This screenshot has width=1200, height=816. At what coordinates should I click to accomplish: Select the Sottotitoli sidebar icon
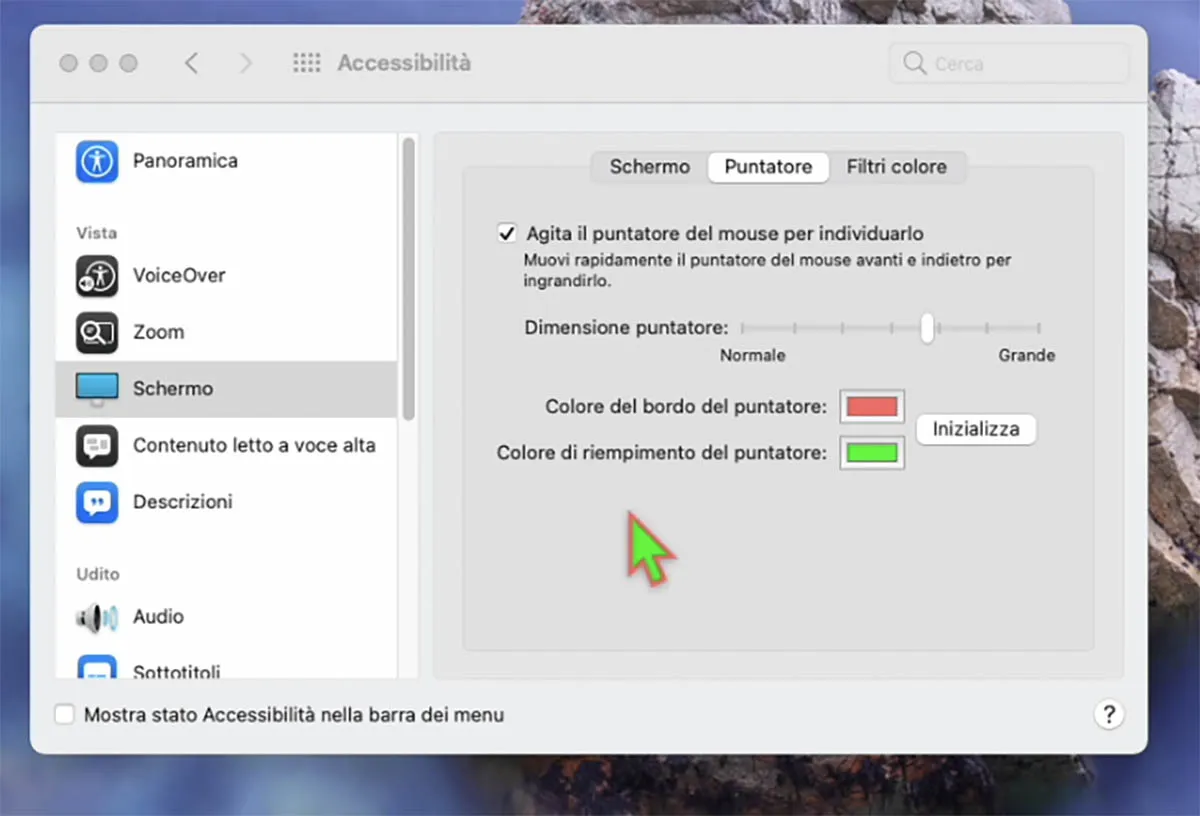[96, 671]
